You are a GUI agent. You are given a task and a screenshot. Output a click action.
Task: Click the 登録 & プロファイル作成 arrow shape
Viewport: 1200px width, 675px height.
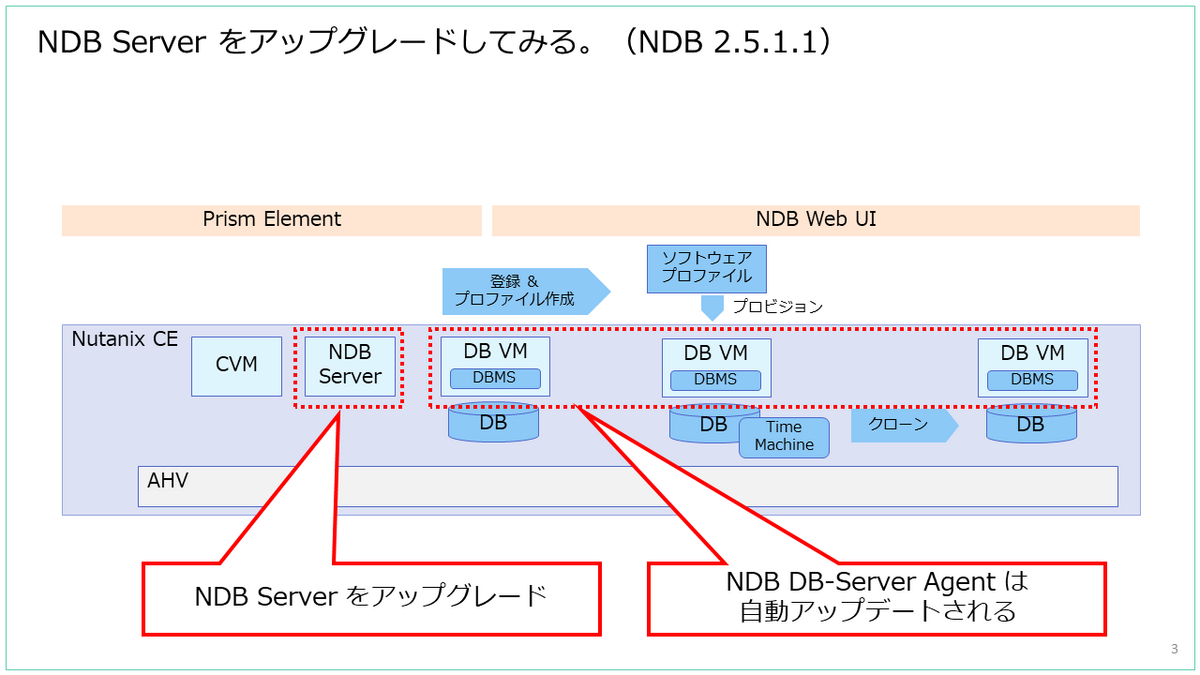526,291
